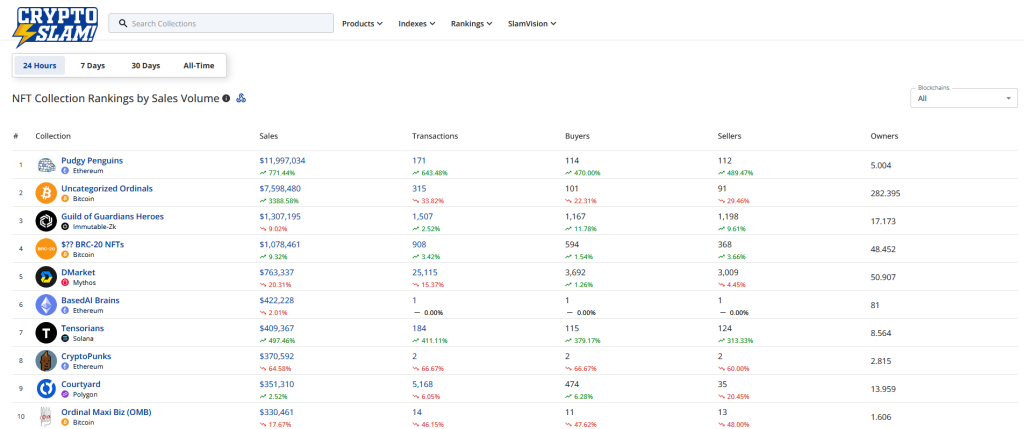Click the Search Collections input field
Screen dimensions: 1024x429
click(x=221, y=24)
